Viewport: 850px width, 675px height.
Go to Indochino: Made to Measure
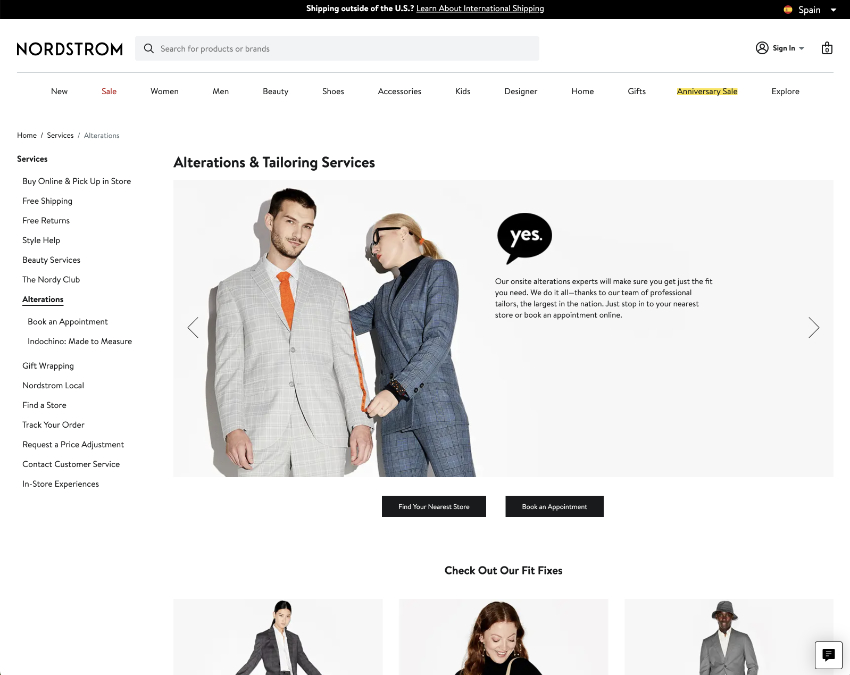pos(80,341)
